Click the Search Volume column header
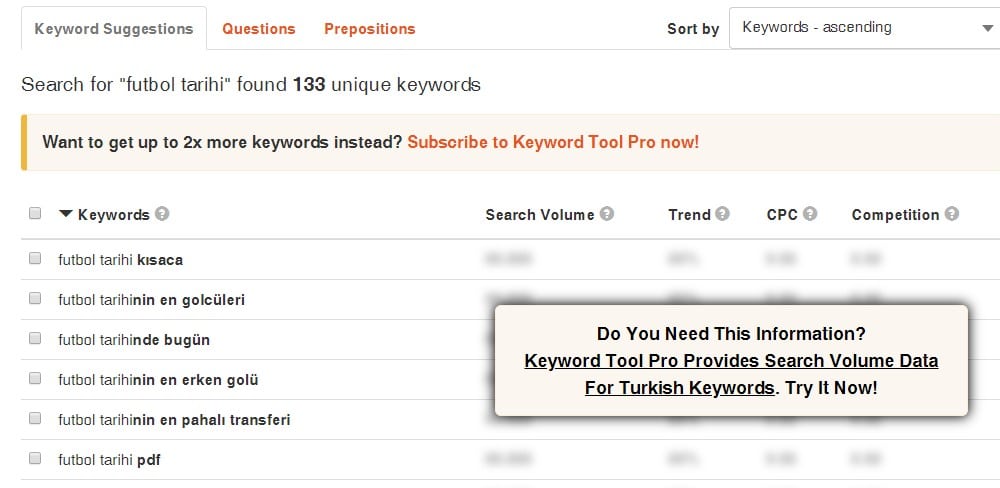This screenshot has width=1000, height=488. pos(540,215)
